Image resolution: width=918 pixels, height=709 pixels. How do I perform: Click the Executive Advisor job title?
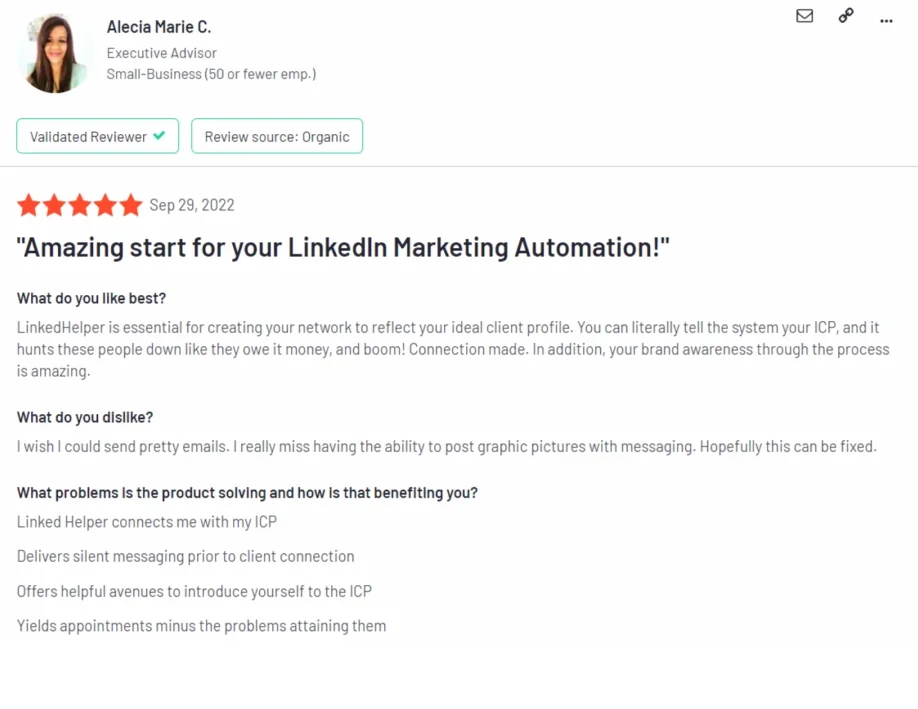coord(161,53)
